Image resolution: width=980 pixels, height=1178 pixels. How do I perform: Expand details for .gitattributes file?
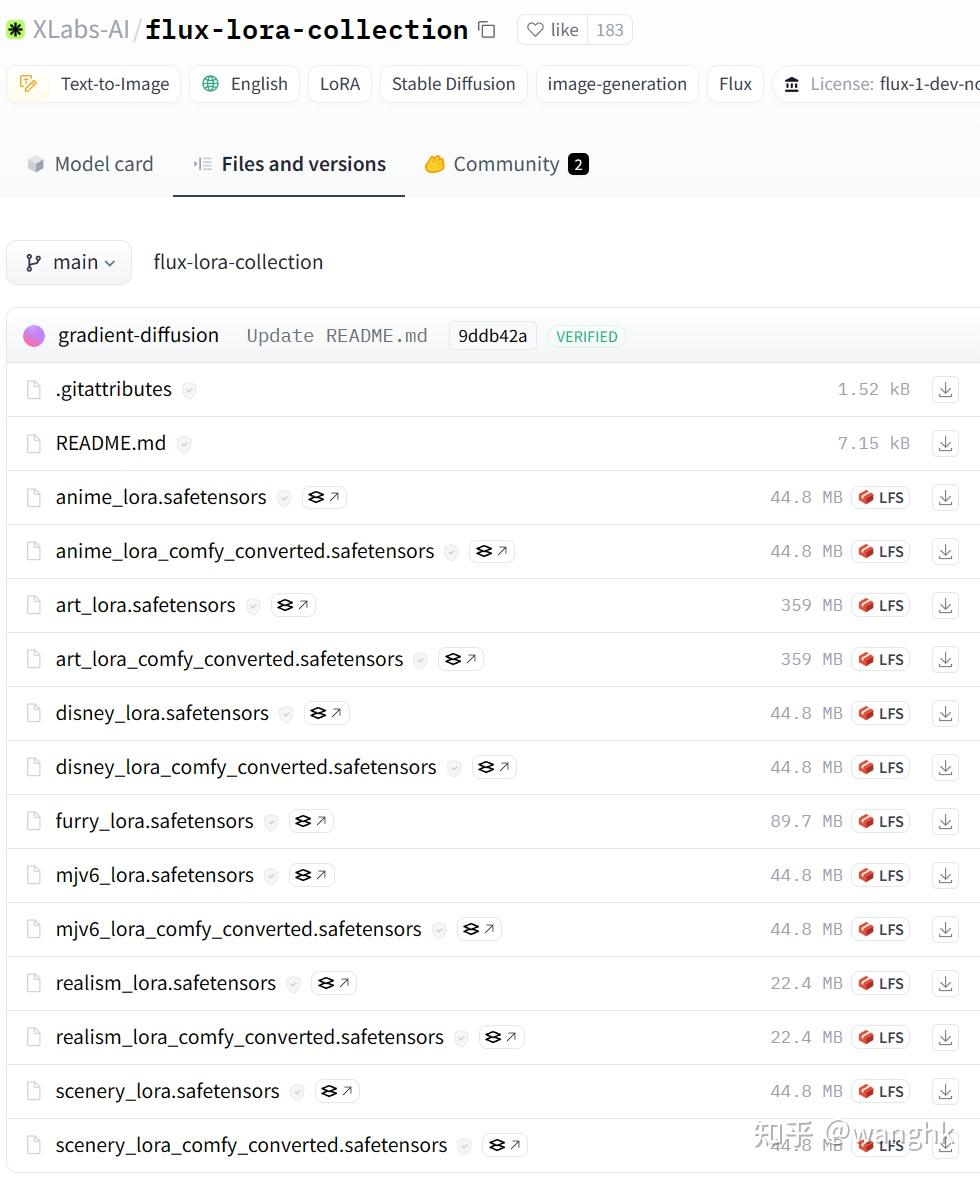(x=189, y=390)
